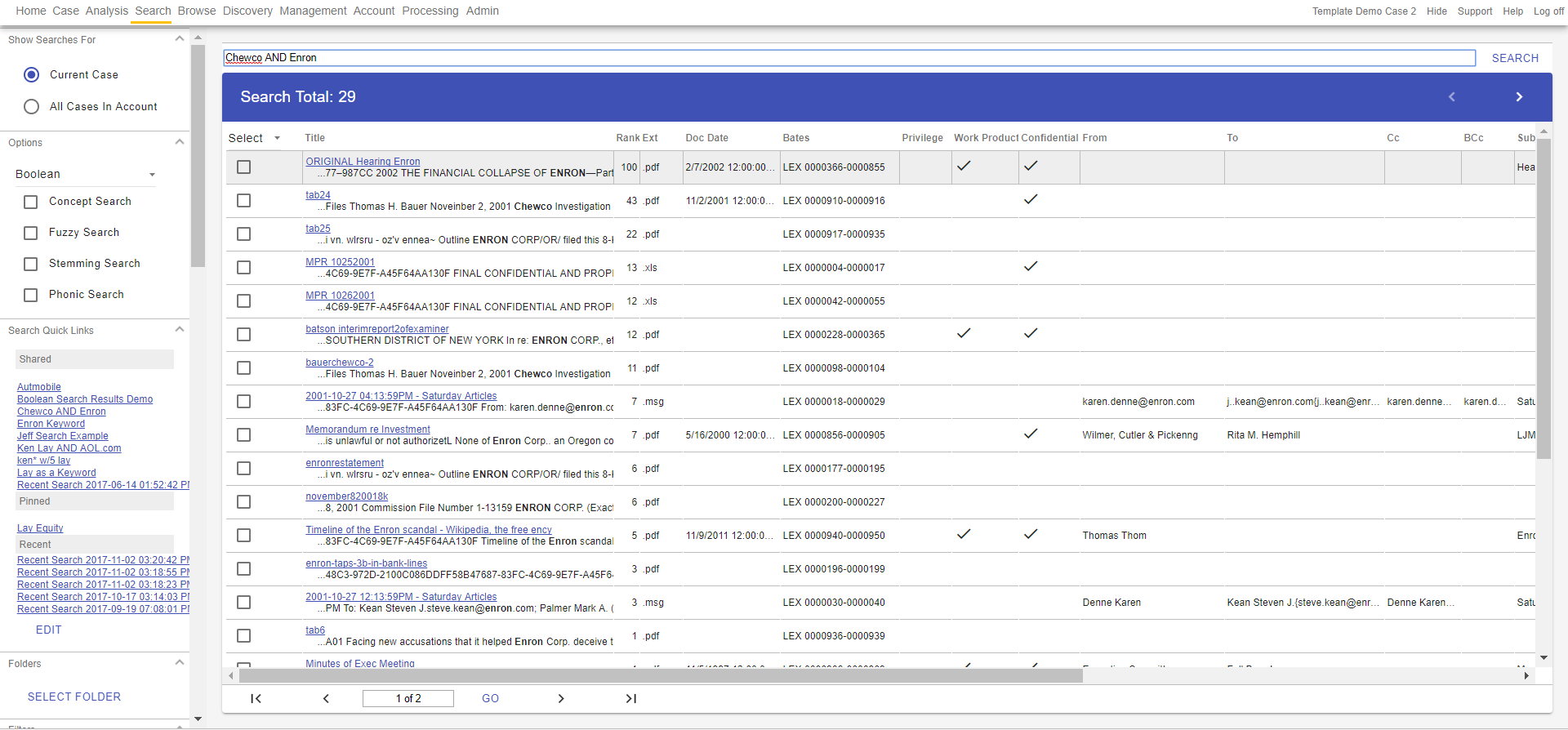Click GO to jump to page
The height and width of the screenshot is (730, 1568).
pos(490,698)
